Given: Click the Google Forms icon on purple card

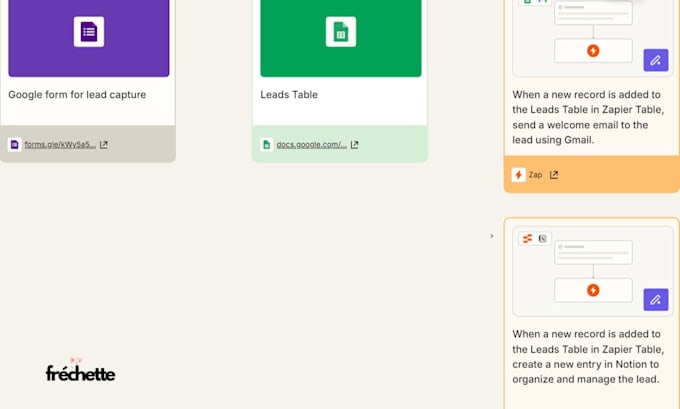Looking at the screenshot, I should (x=89, y=32).
